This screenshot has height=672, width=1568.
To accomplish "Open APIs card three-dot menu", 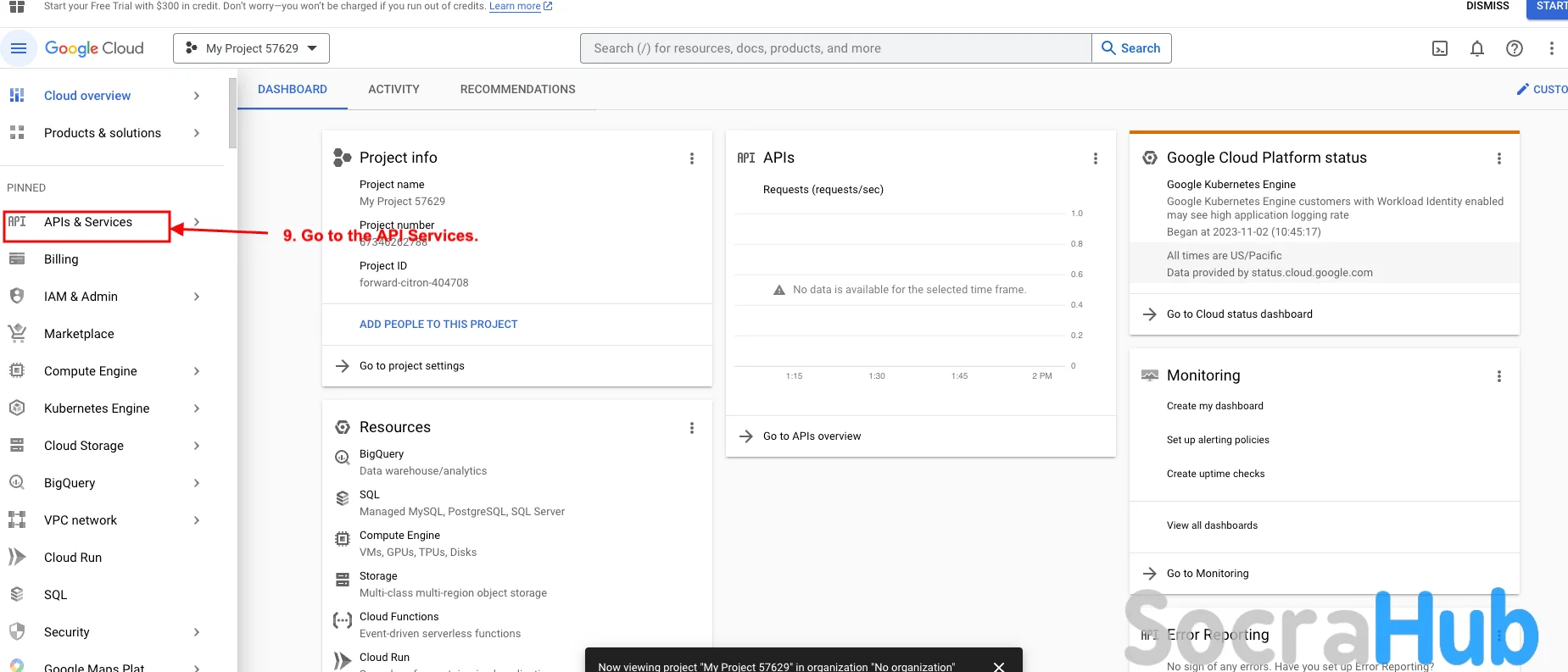I will click(x=1096, y=158).
